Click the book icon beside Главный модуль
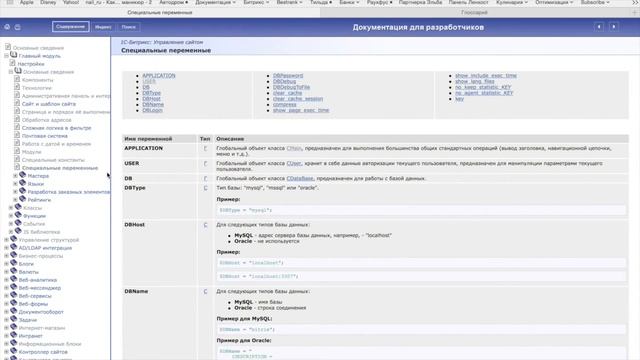The image size is (640, 360). pos(13,55)
